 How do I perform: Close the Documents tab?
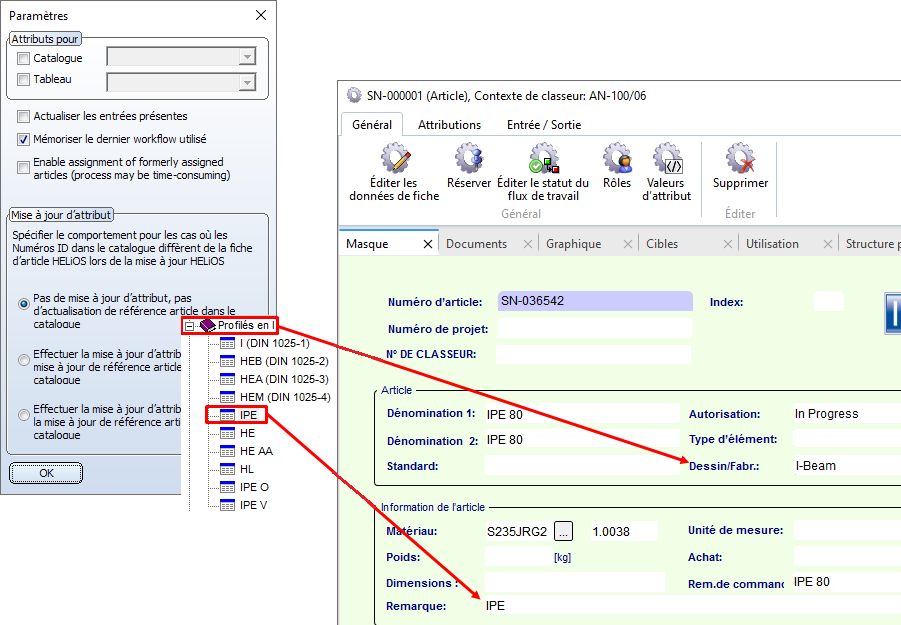tap(527, 244)
